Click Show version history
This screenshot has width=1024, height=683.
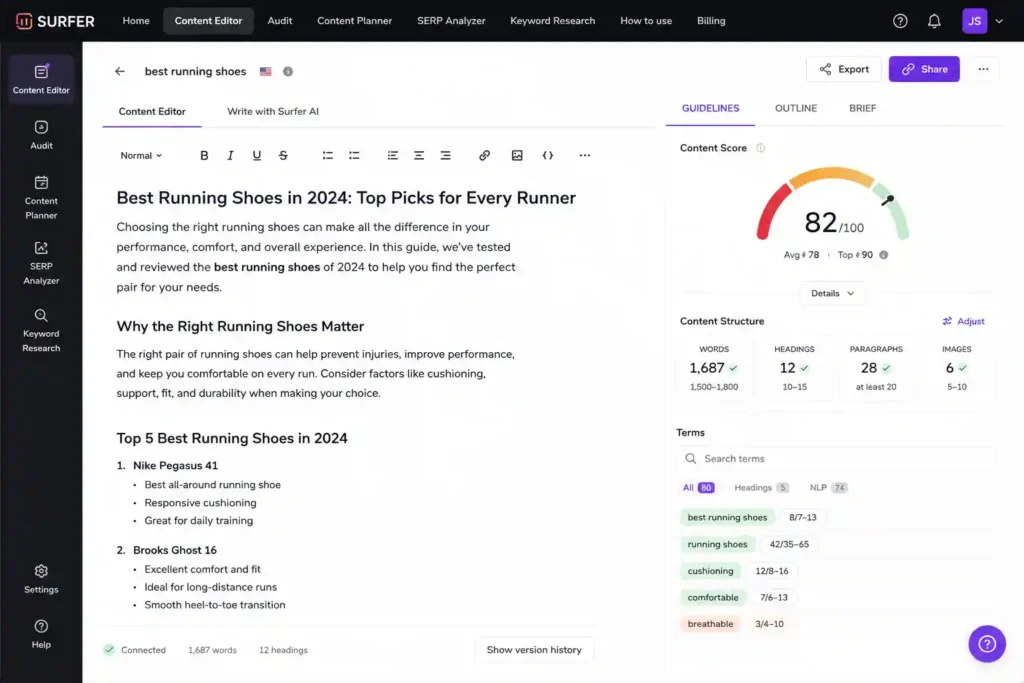534,650
